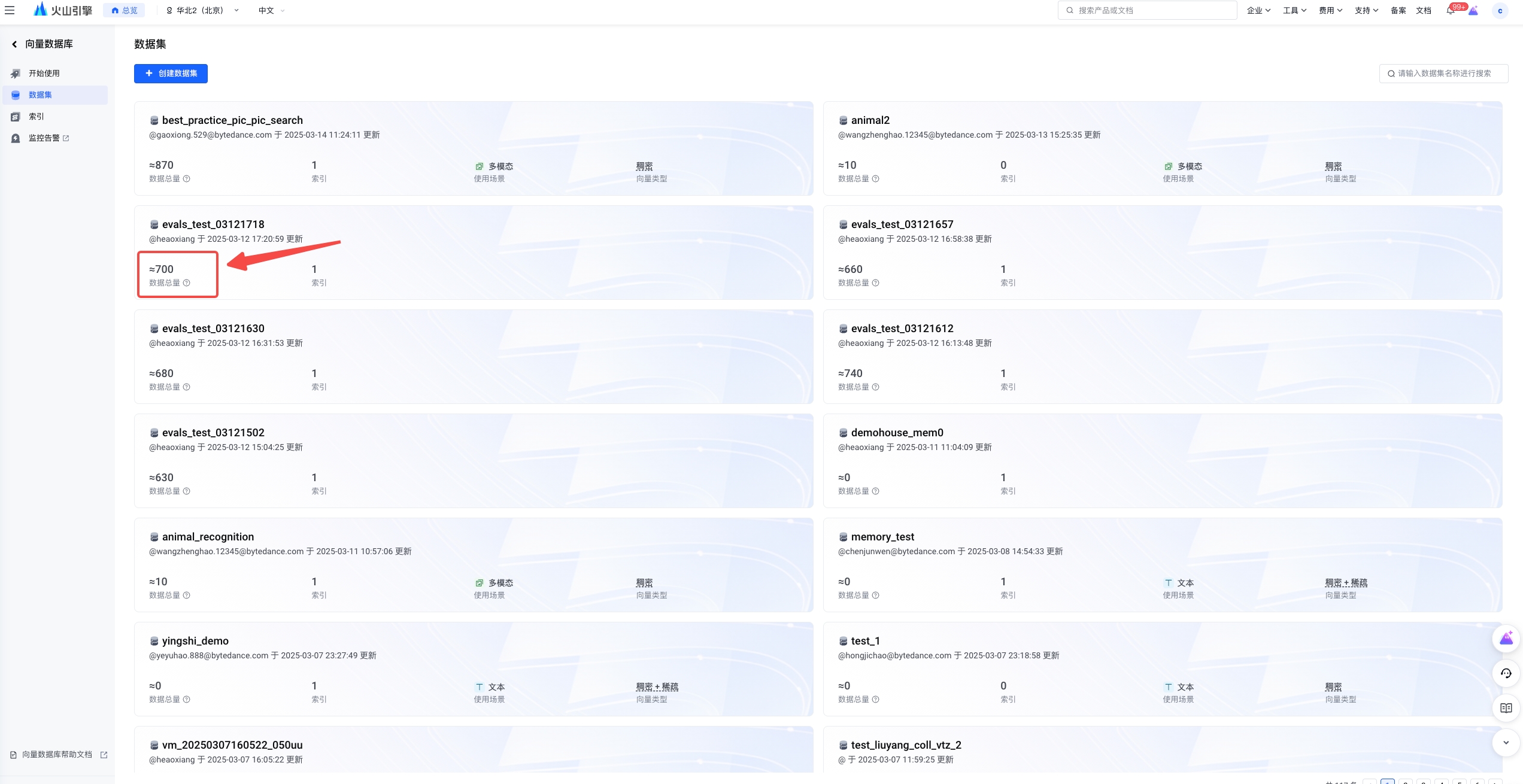Screen dimensions: 1523x784
Task: Expand the 费用 menu
Action: click(1330, 10)
